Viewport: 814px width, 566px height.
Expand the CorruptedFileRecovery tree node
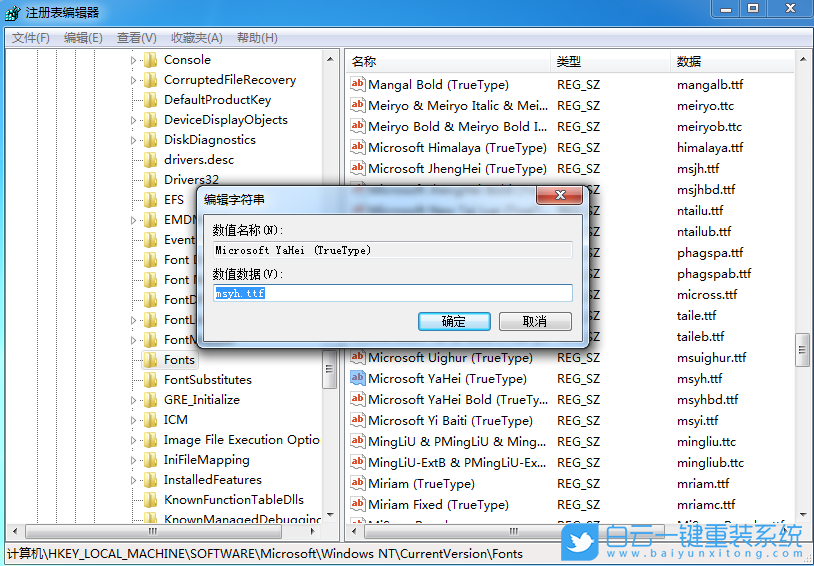pos(133,80)
